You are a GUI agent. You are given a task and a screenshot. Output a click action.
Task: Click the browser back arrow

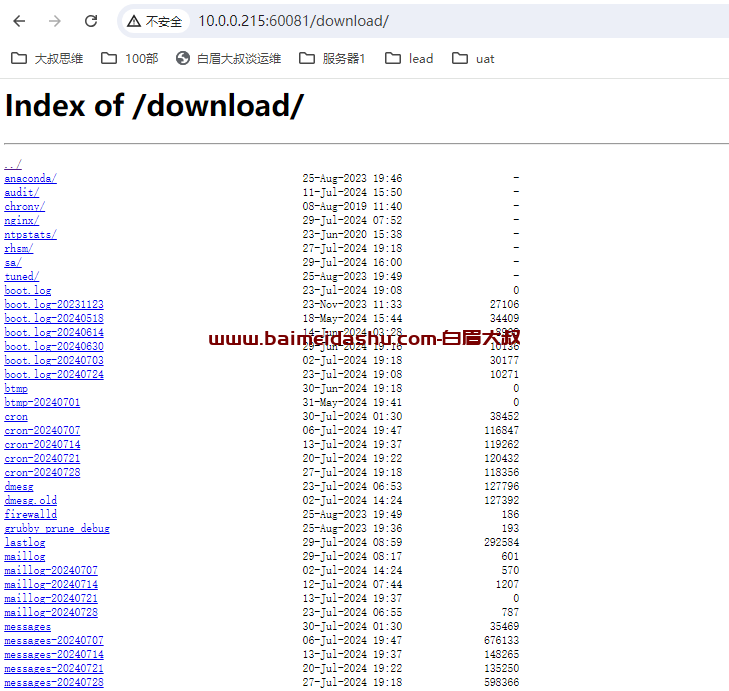click(19, 21)
